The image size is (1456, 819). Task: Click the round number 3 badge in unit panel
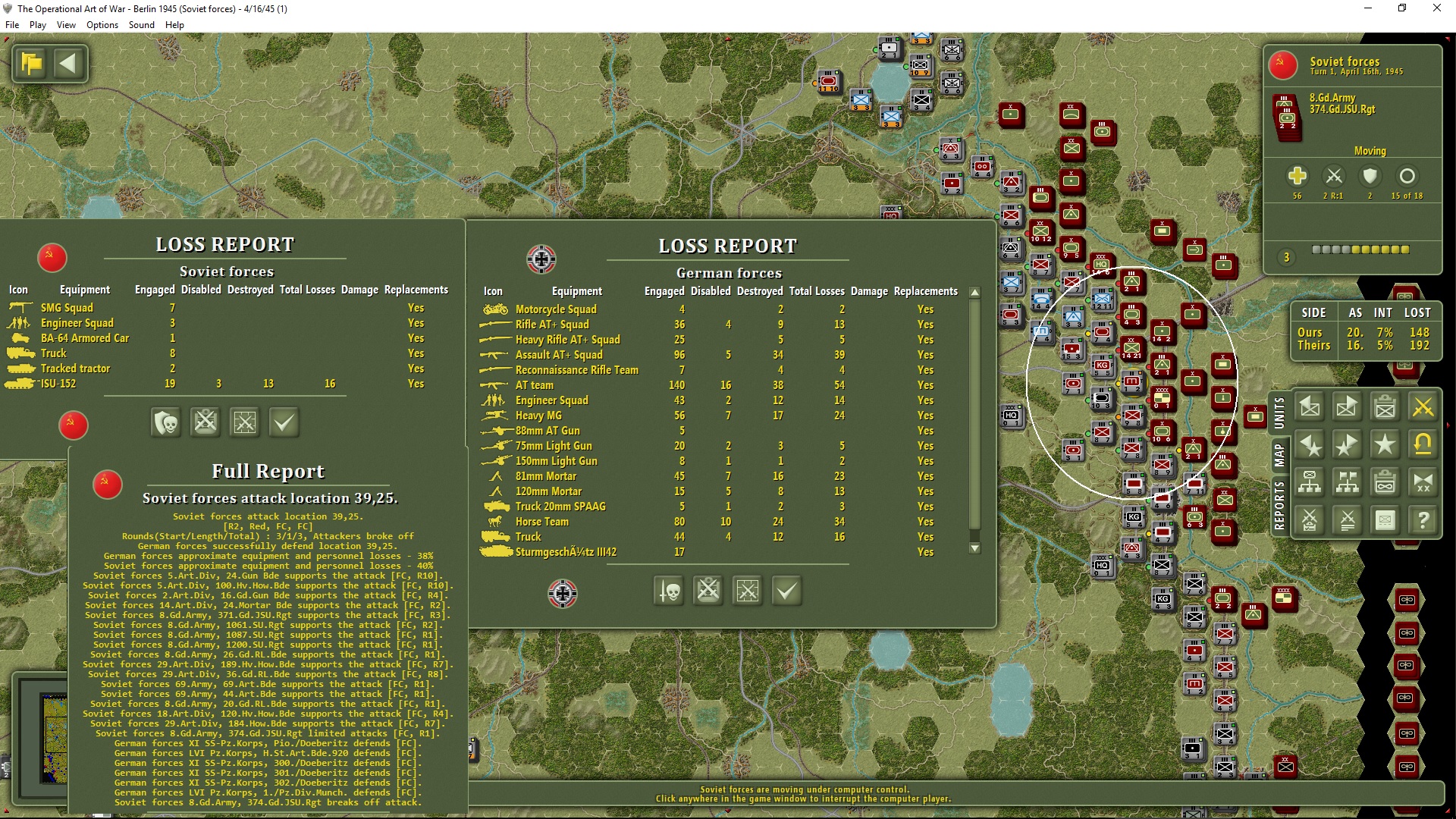coord(1286,258)
